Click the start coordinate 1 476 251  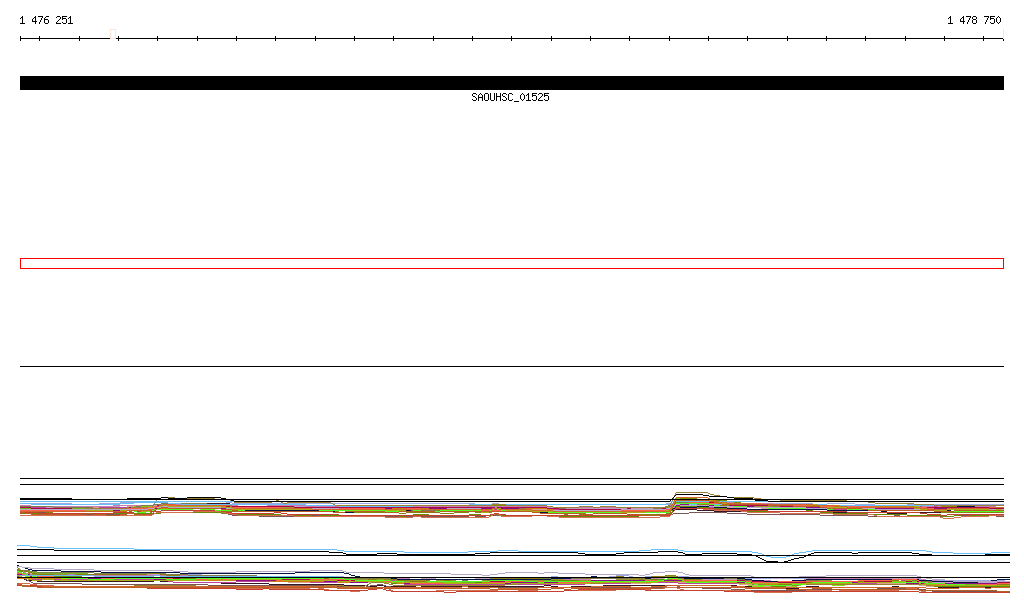[46, 20]
